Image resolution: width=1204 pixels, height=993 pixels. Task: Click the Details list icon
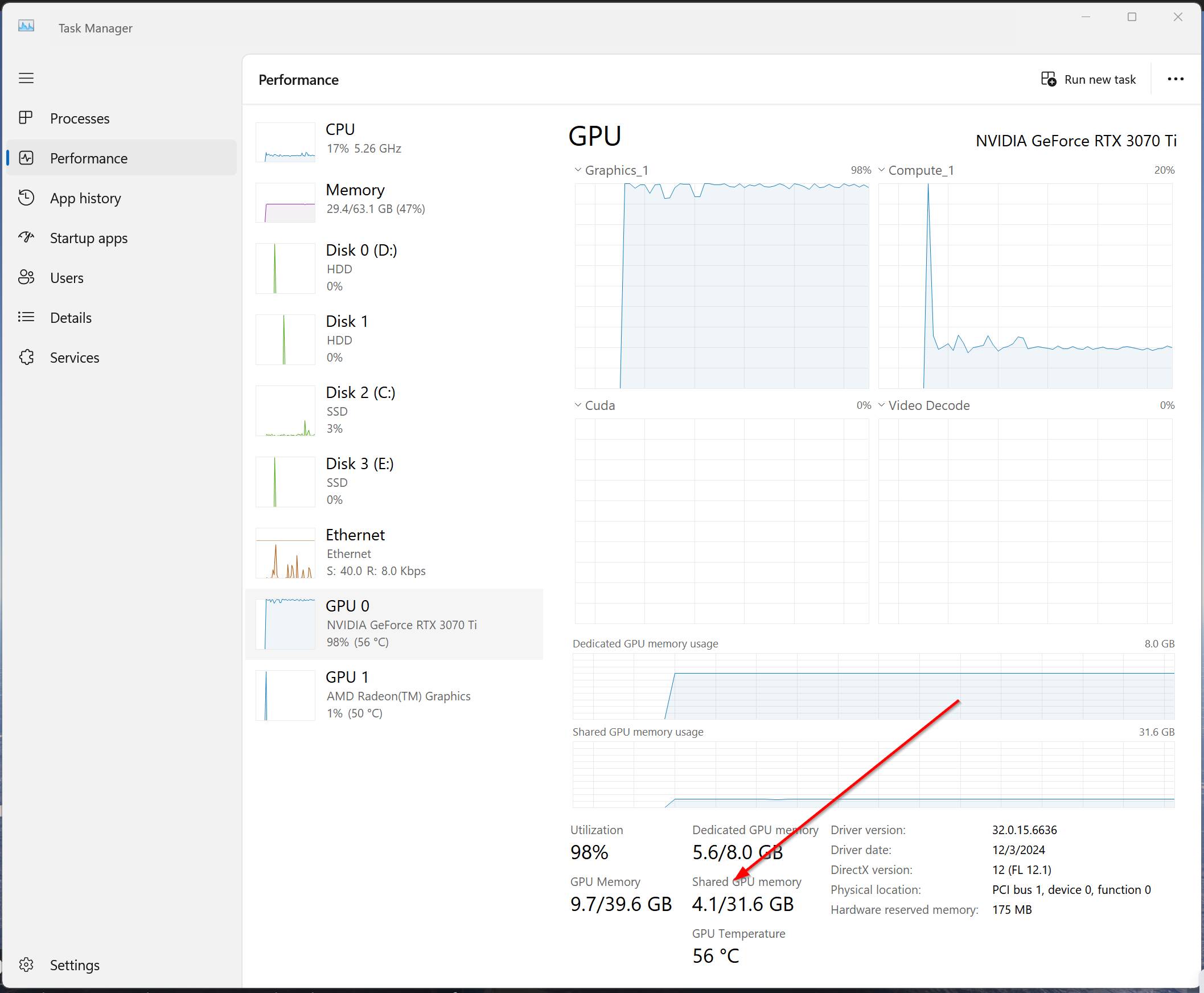26,317
